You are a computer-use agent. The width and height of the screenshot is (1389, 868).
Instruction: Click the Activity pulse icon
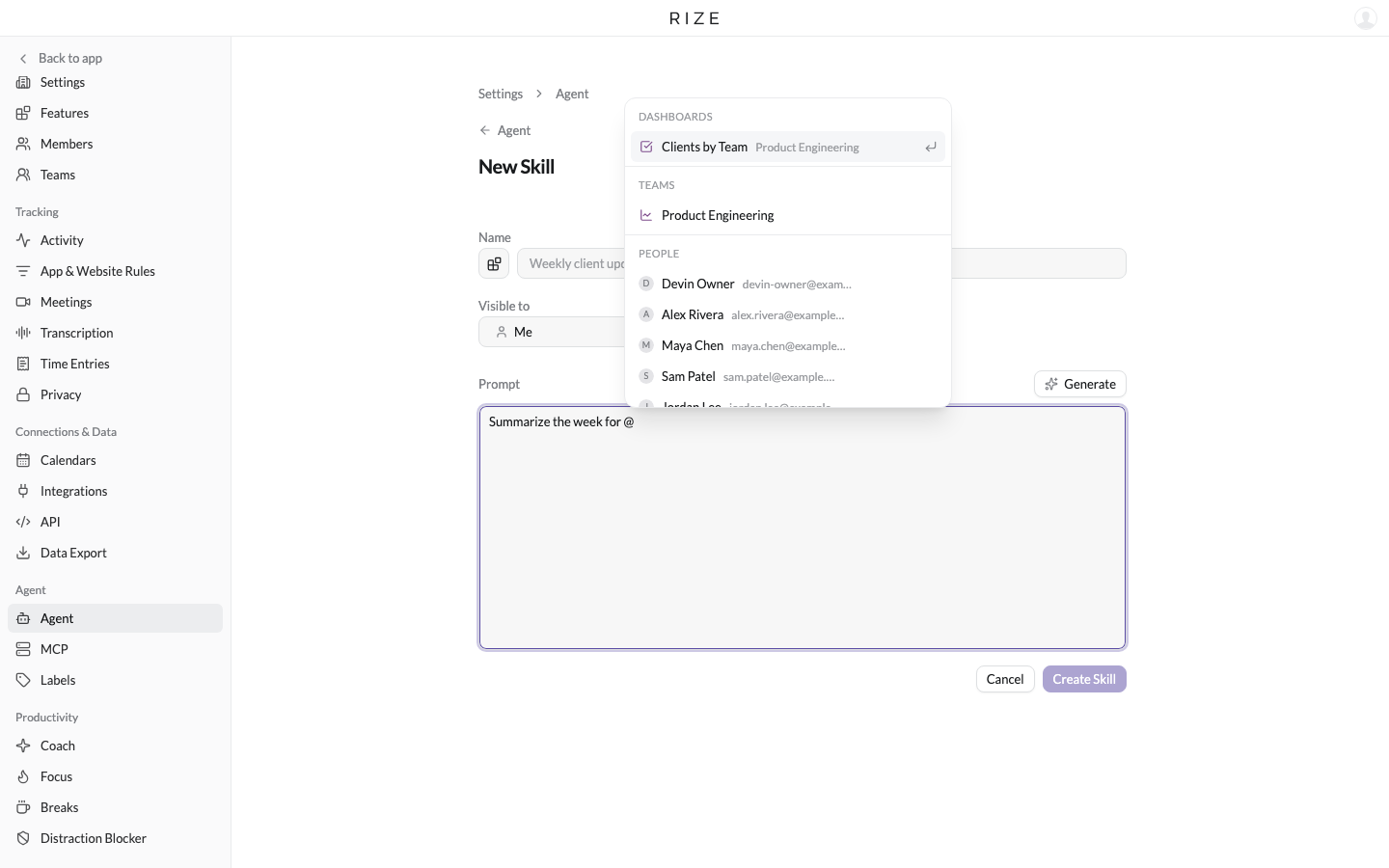pos(23,240)
